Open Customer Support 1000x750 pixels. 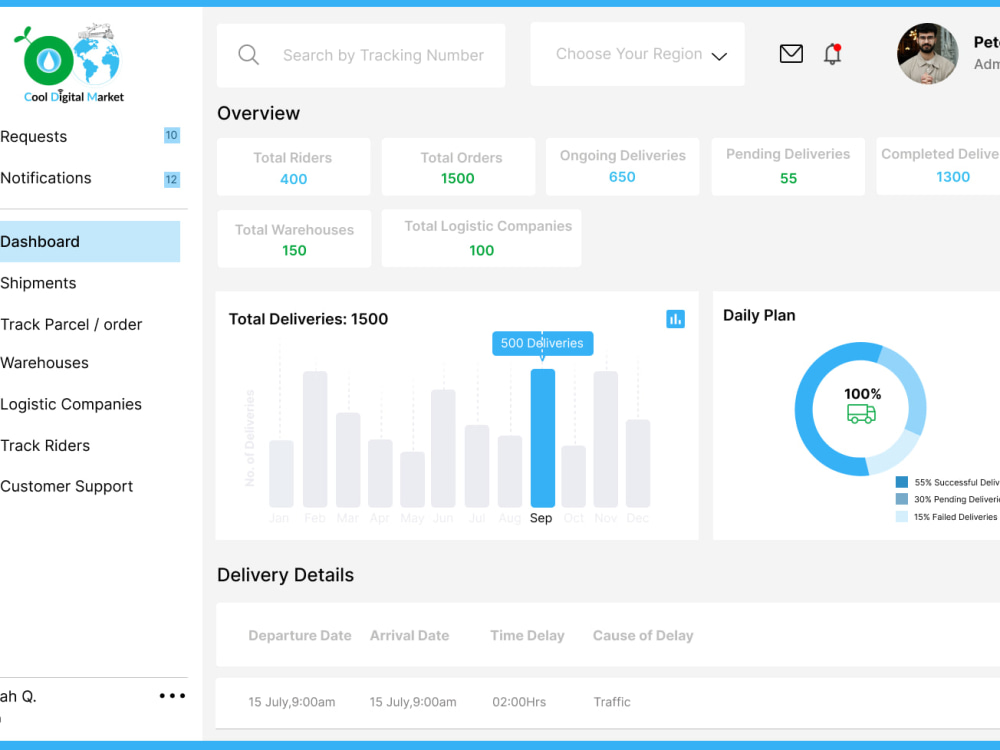(x=66, y=487)
